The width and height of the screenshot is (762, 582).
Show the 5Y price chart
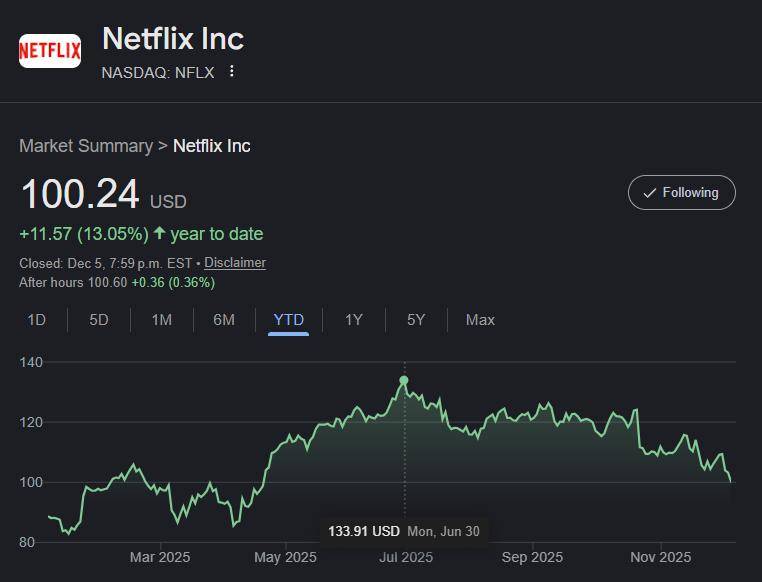(x=416, y=320)
